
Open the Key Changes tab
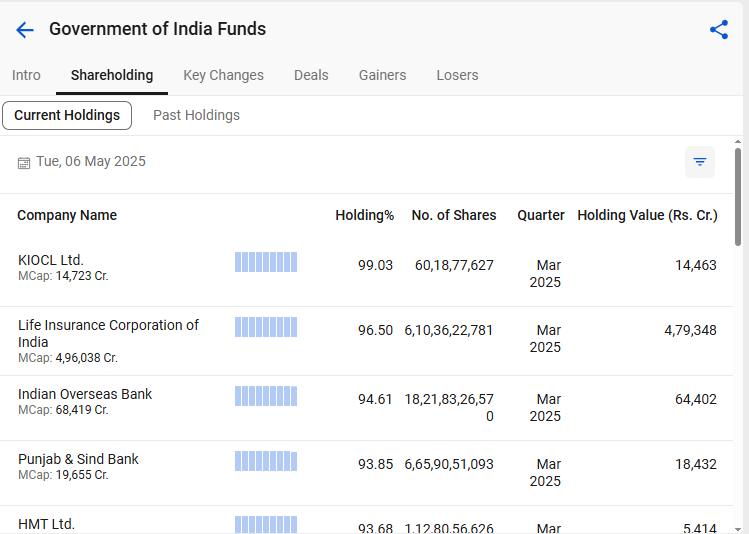click(x=224, y=75)
